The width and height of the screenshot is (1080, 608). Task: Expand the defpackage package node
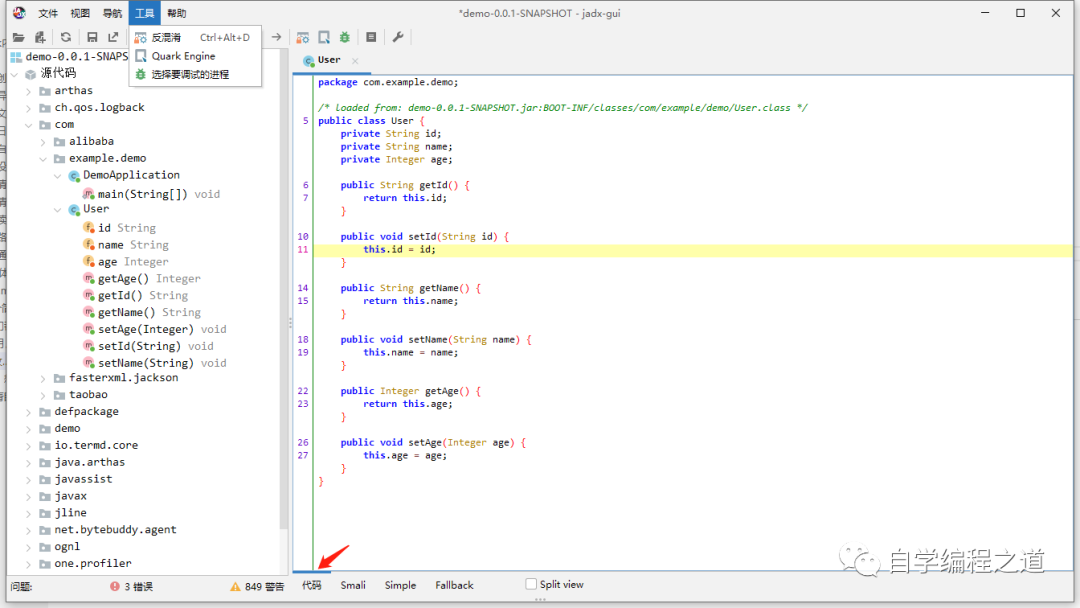[x=28, y=412]
